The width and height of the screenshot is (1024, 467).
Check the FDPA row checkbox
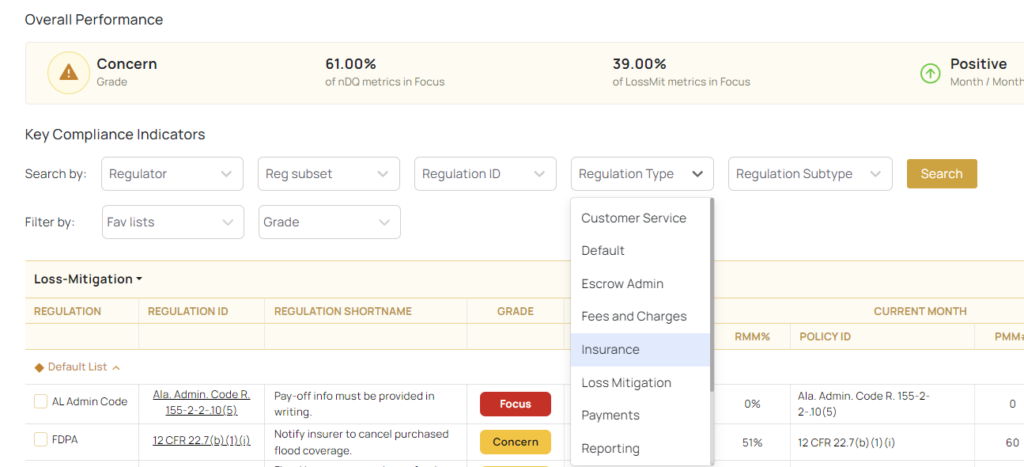[x=41, y=439]
